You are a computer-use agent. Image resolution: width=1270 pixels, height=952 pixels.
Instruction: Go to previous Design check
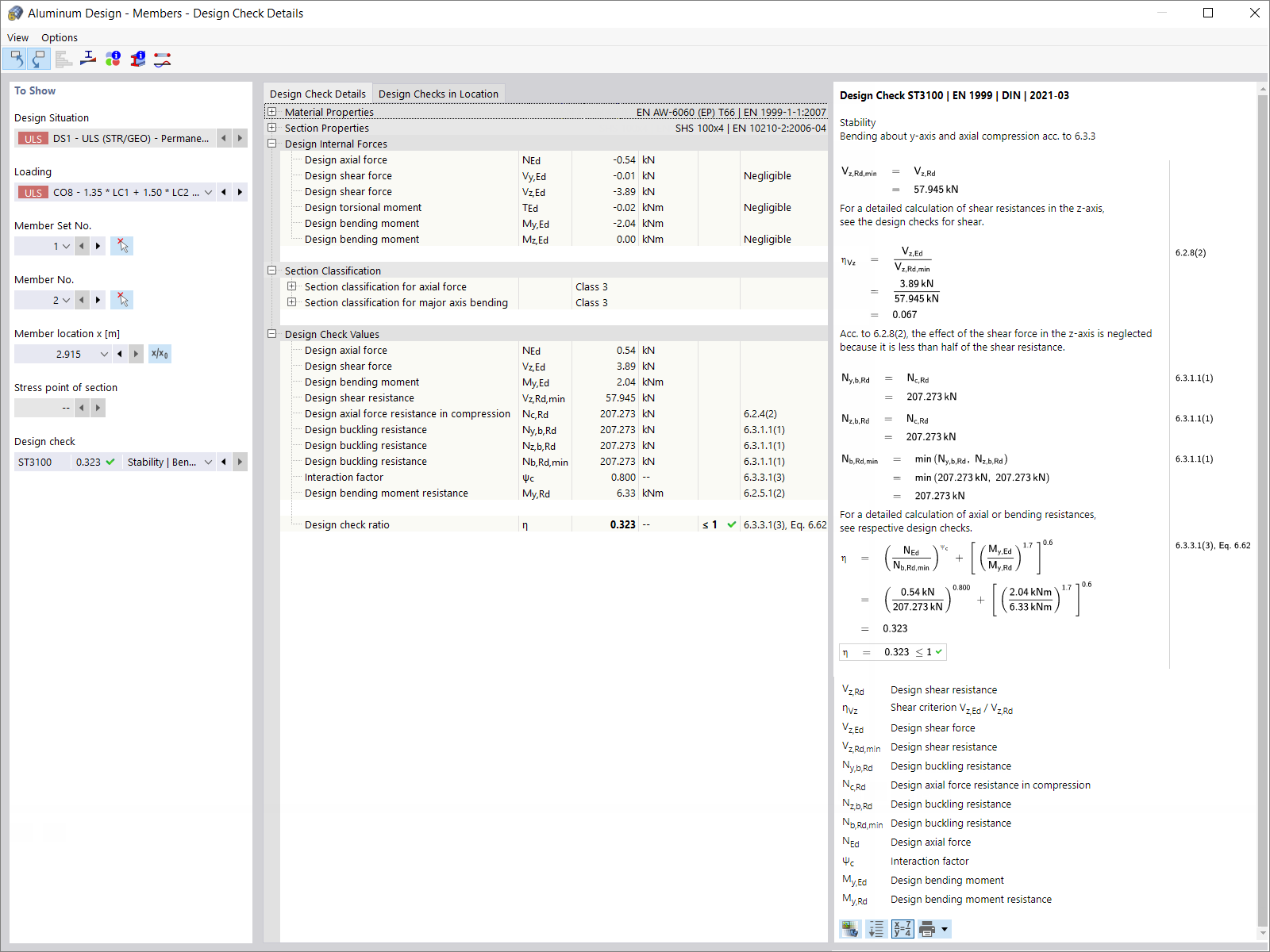pyautogui.click(x=224, y=462)
